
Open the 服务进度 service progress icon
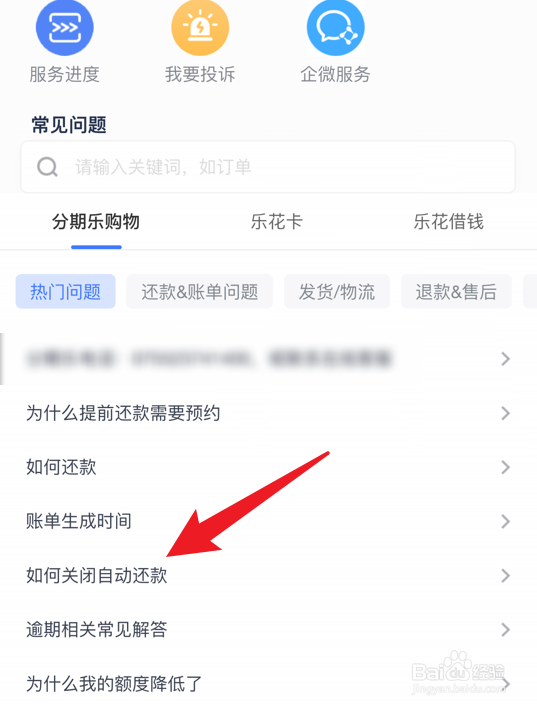[65, 28]
